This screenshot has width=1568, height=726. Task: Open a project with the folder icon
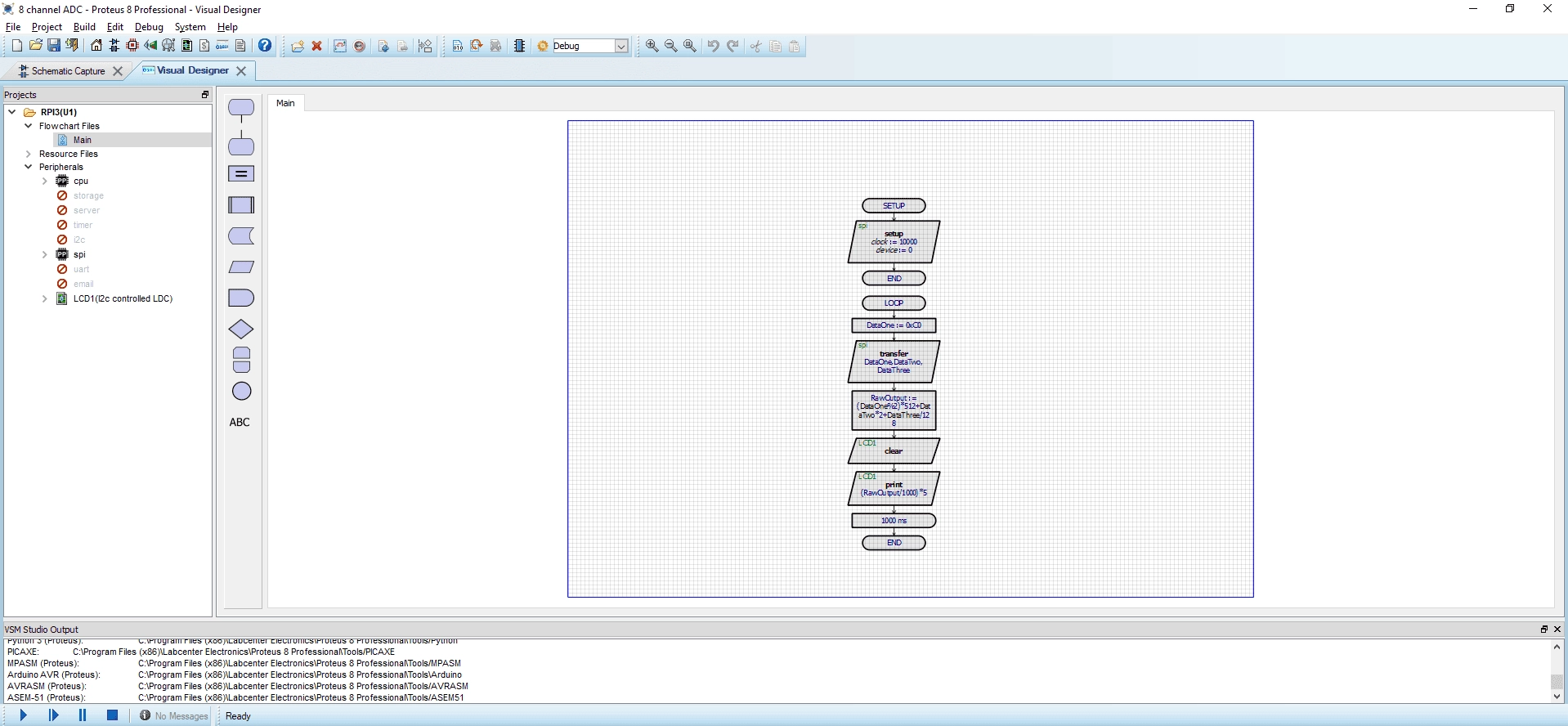(x=35, y=46)
